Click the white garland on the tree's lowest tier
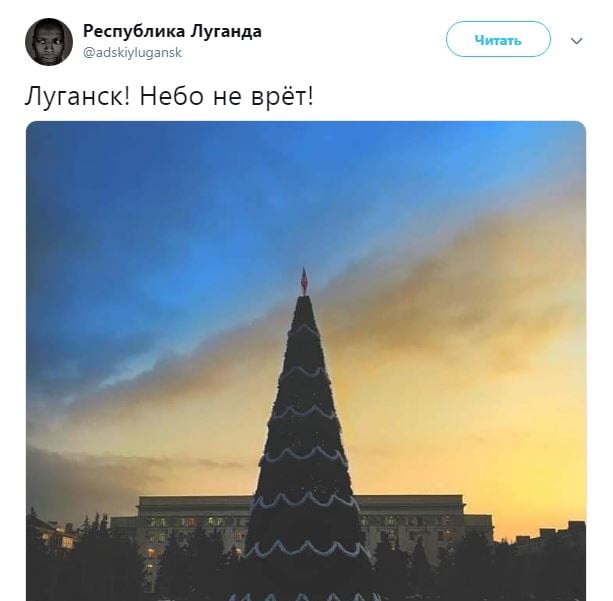 [307, 547]
